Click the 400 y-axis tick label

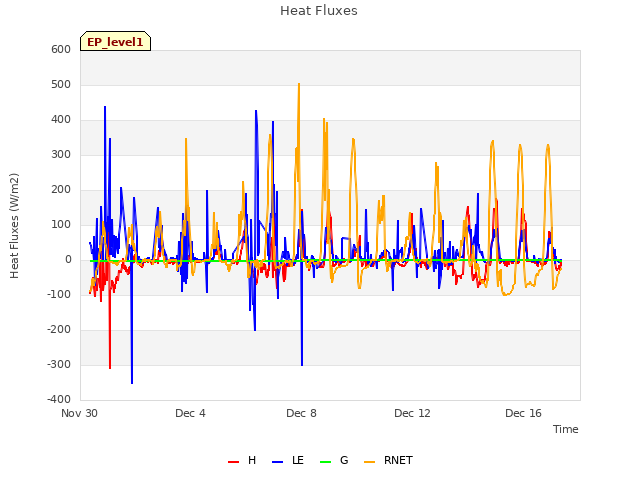tap(61, 120)
